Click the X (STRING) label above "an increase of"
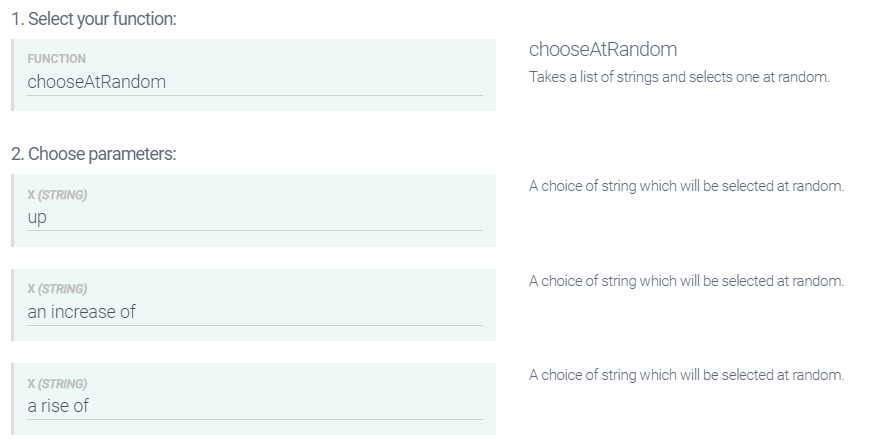This screenshot has height=445, width=870. (57, 289)
